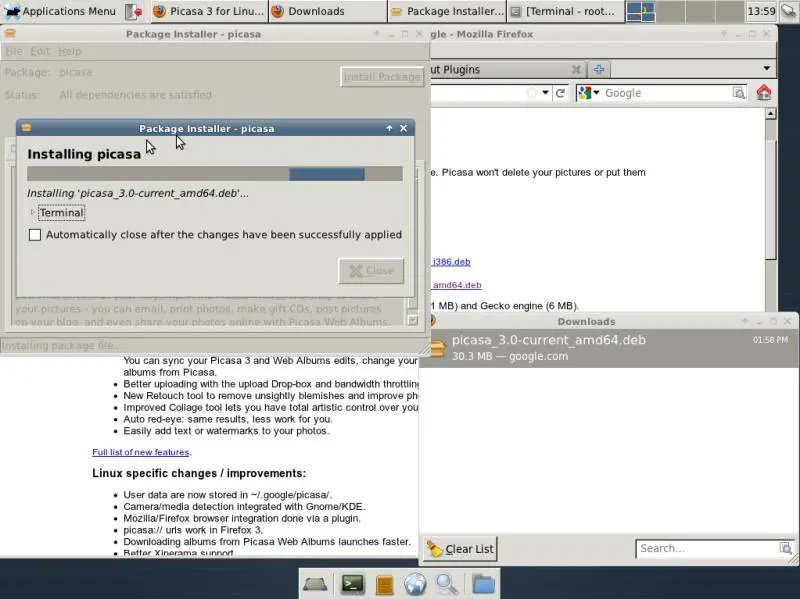The image size is (800, 599).
Task: Open the i386.deb download link
Action: coord(451,262)
